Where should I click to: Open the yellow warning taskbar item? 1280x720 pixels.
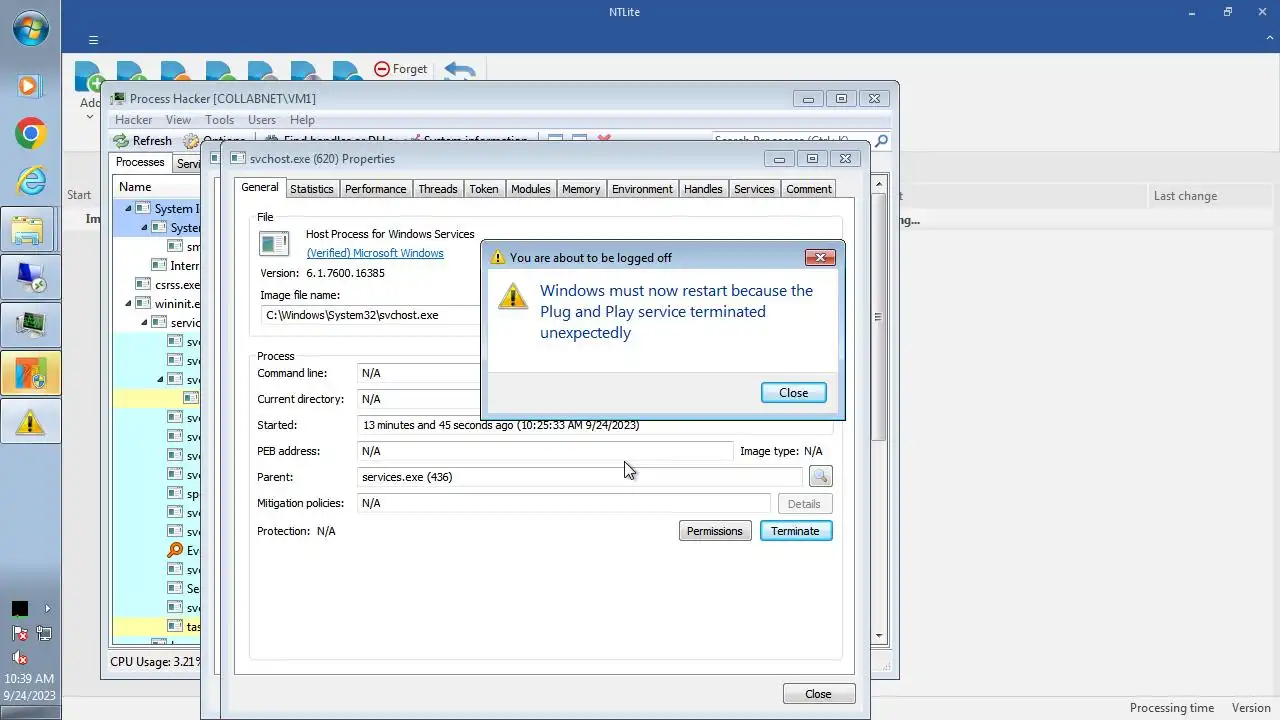tap(30, 422)
